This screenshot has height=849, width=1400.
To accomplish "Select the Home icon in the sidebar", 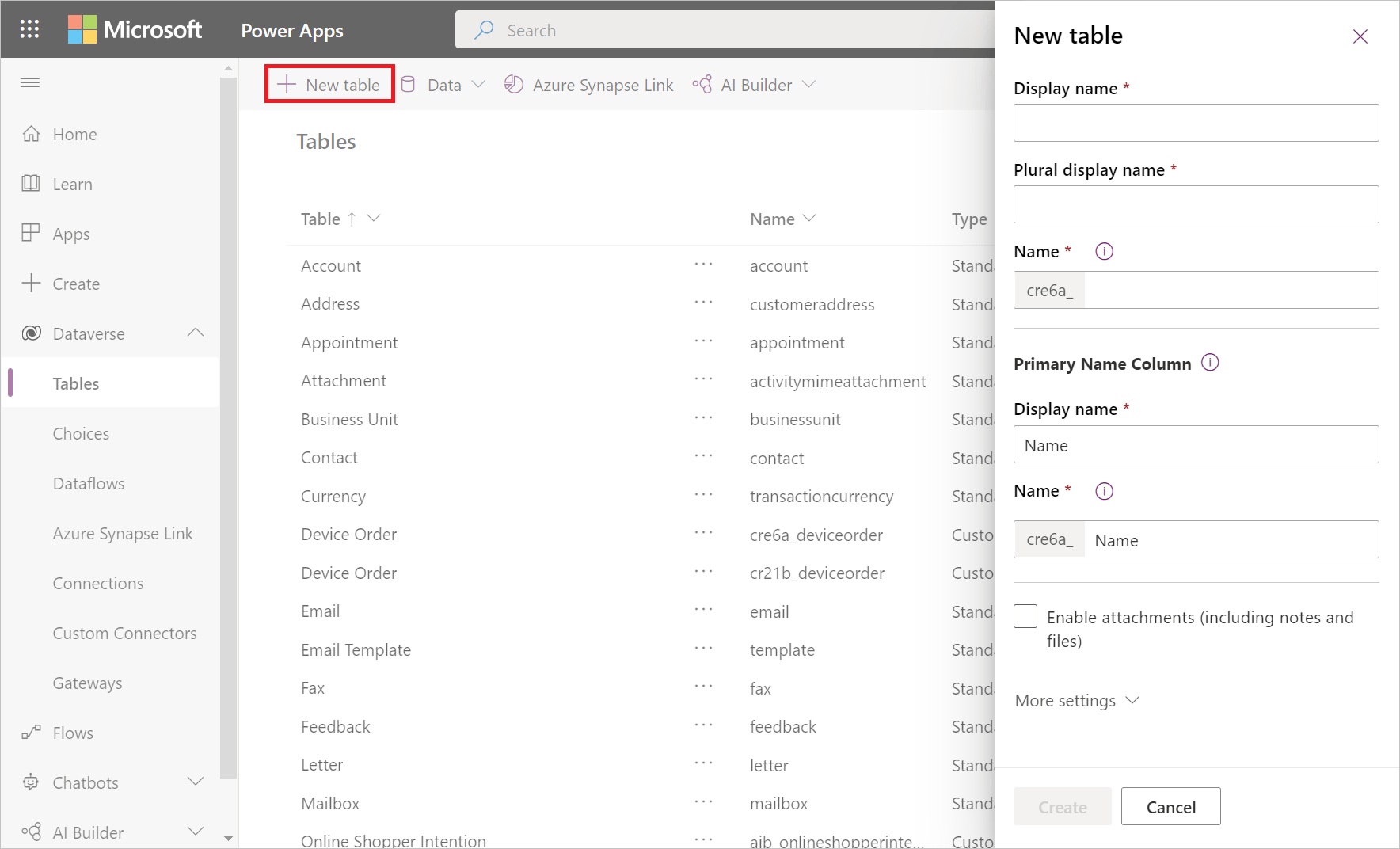I will point(32,134).
